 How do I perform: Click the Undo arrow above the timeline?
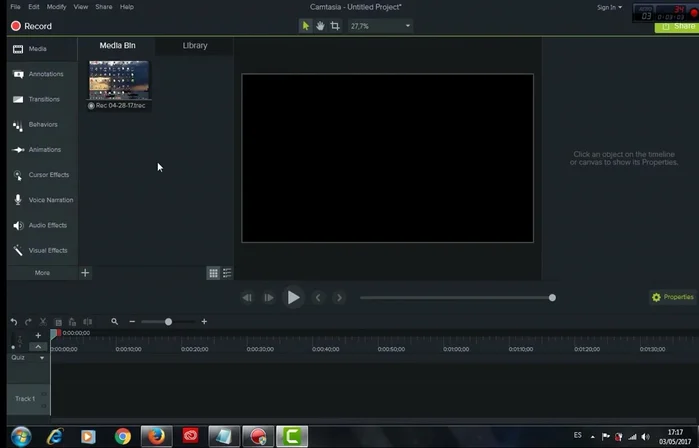pos(14,322)
